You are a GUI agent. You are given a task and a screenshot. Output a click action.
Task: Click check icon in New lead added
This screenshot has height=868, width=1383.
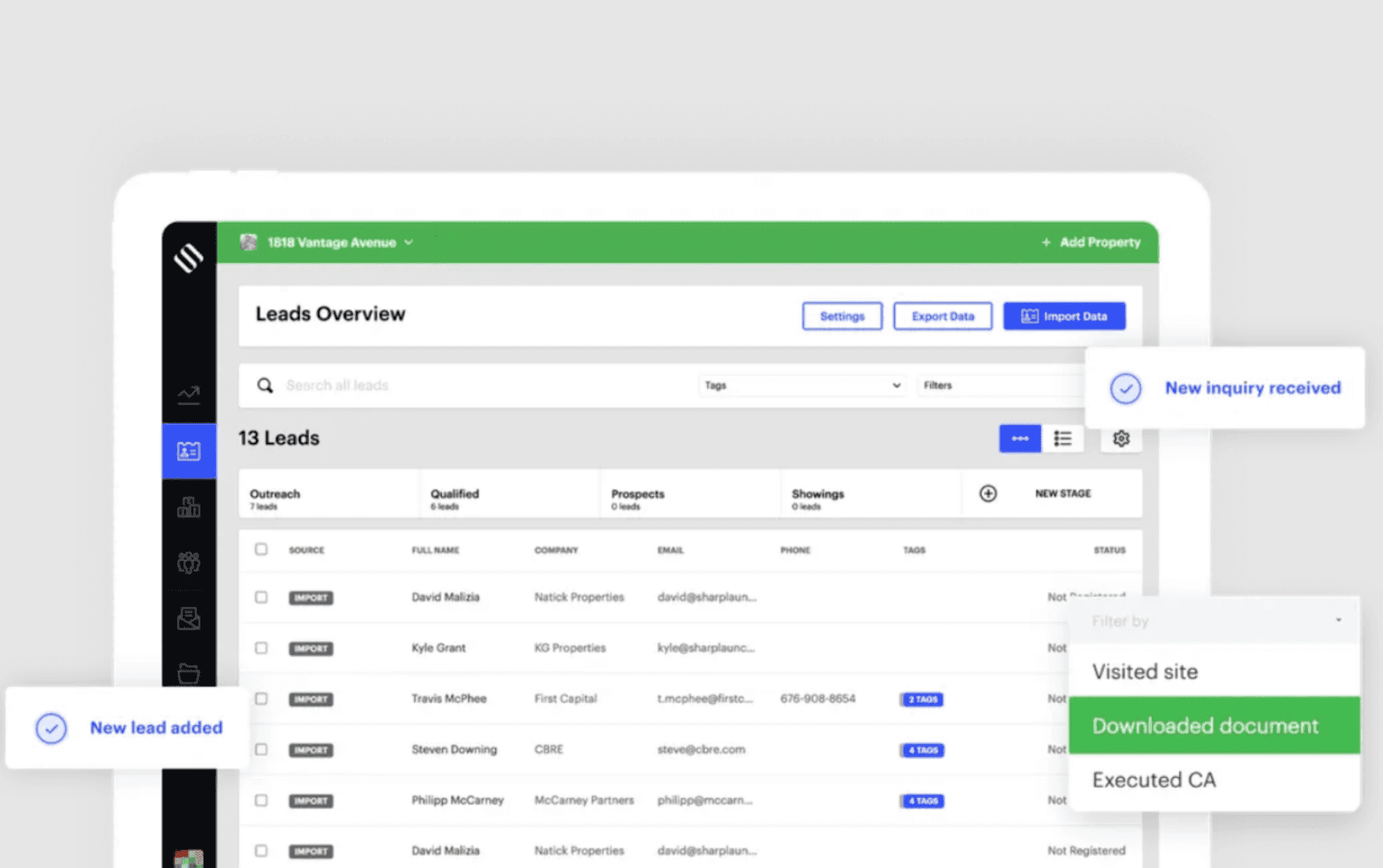(51, 728)
